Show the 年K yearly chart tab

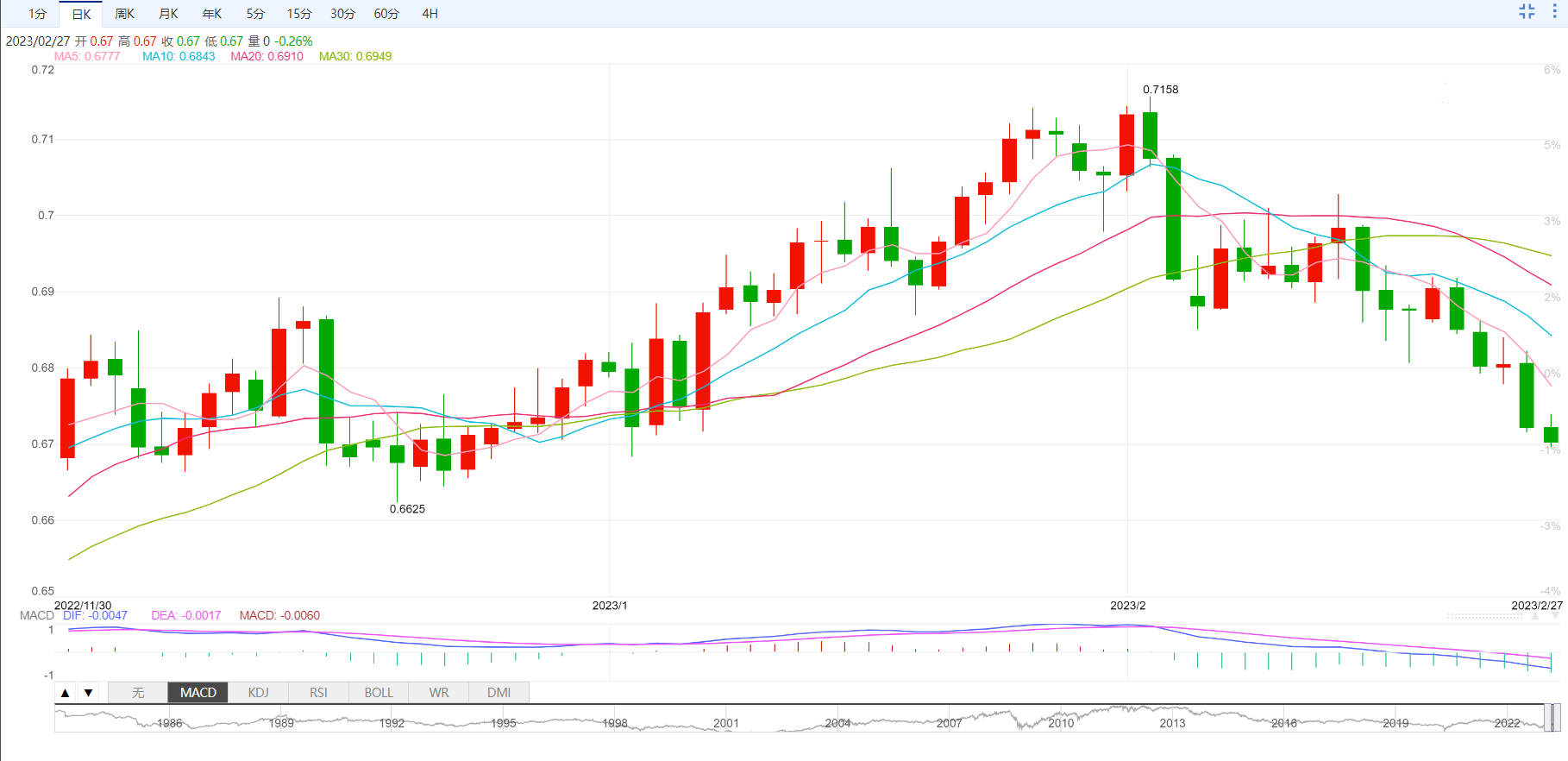(212, 14)
